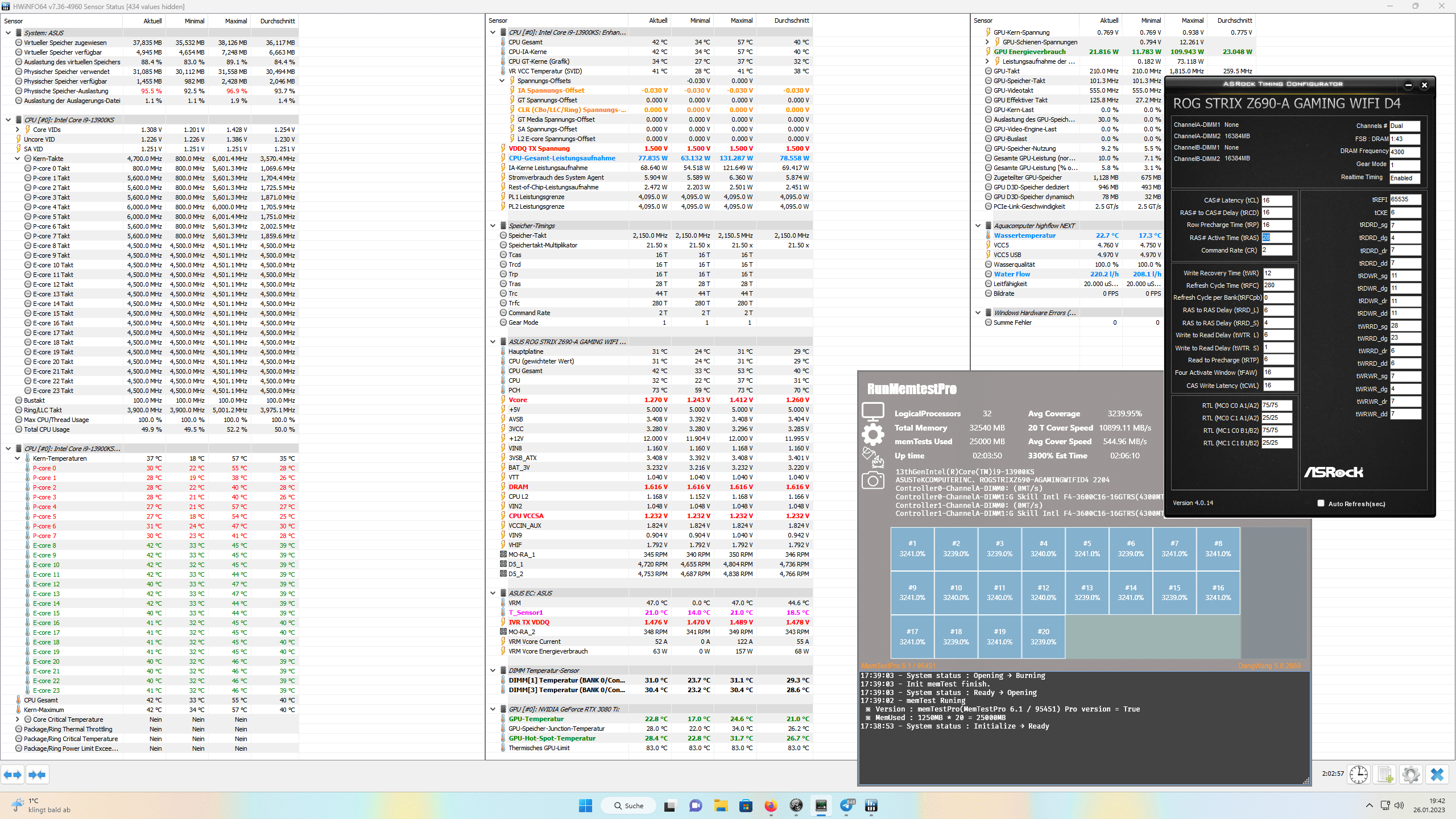The width and height of the screenshot is (1456, 819).
Task: Collapse the Kern-Takte clock list
Action: click(x=18, y=159)
